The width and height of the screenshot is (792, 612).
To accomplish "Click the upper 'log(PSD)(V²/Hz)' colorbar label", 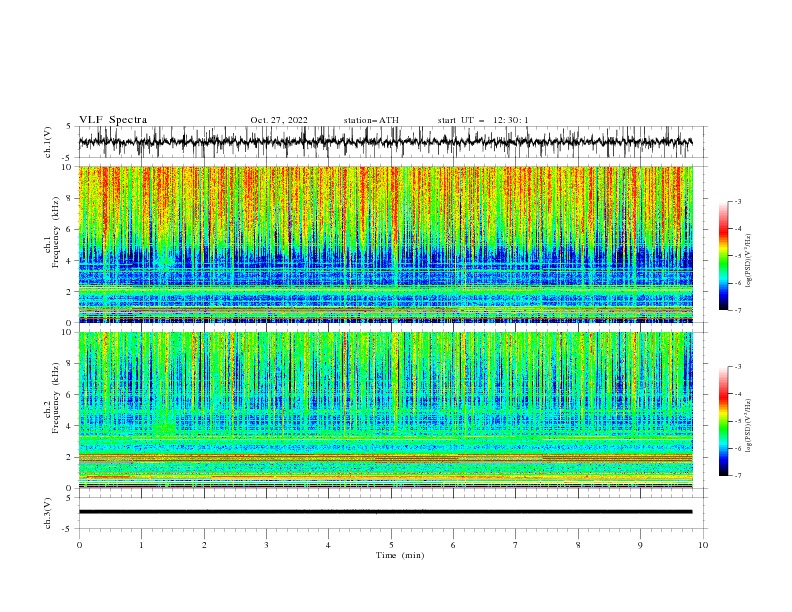I will click(748, 261).
